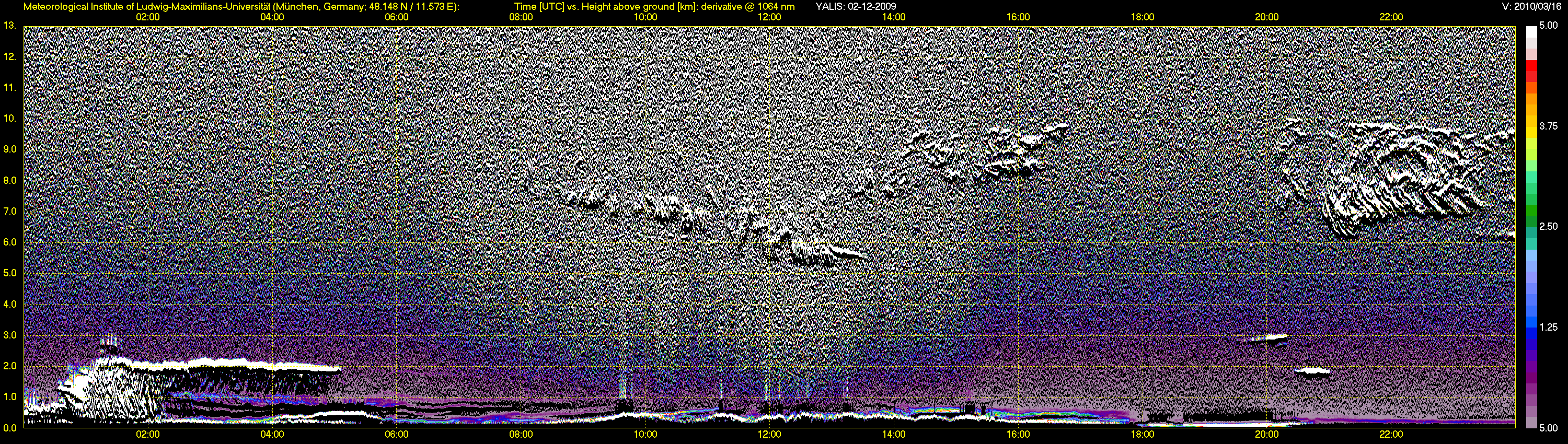Click the 08:00 label on the top time axis

[521, 17]
